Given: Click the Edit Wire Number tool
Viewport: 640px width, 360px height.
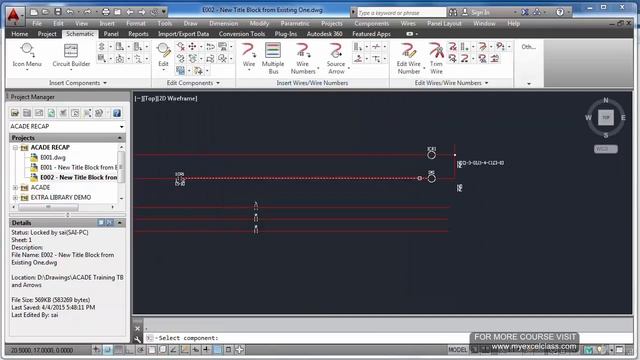Looking at the screenshot, I should [x=409, y=58].
